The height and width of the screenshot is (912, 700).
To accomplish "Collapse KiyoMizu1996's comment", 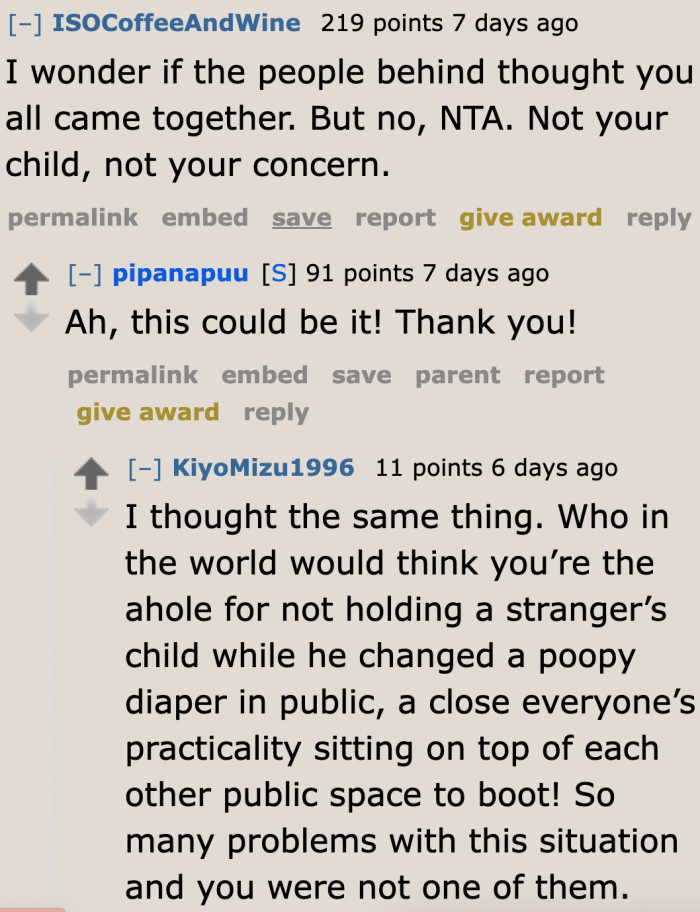I will click(x=144, y=467).
